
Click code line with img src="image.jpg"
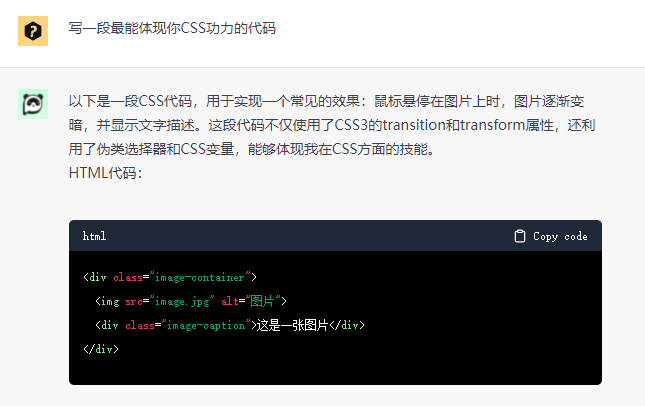[191, 302]
